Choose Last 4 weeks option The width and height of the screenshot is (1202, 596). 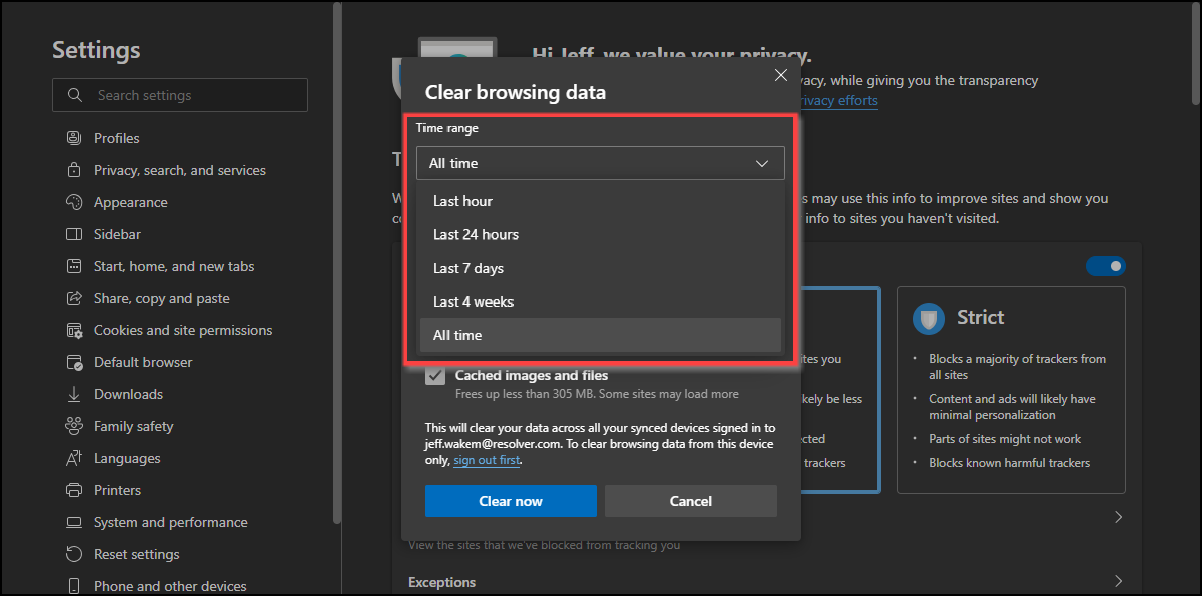[x=600, y=301]
